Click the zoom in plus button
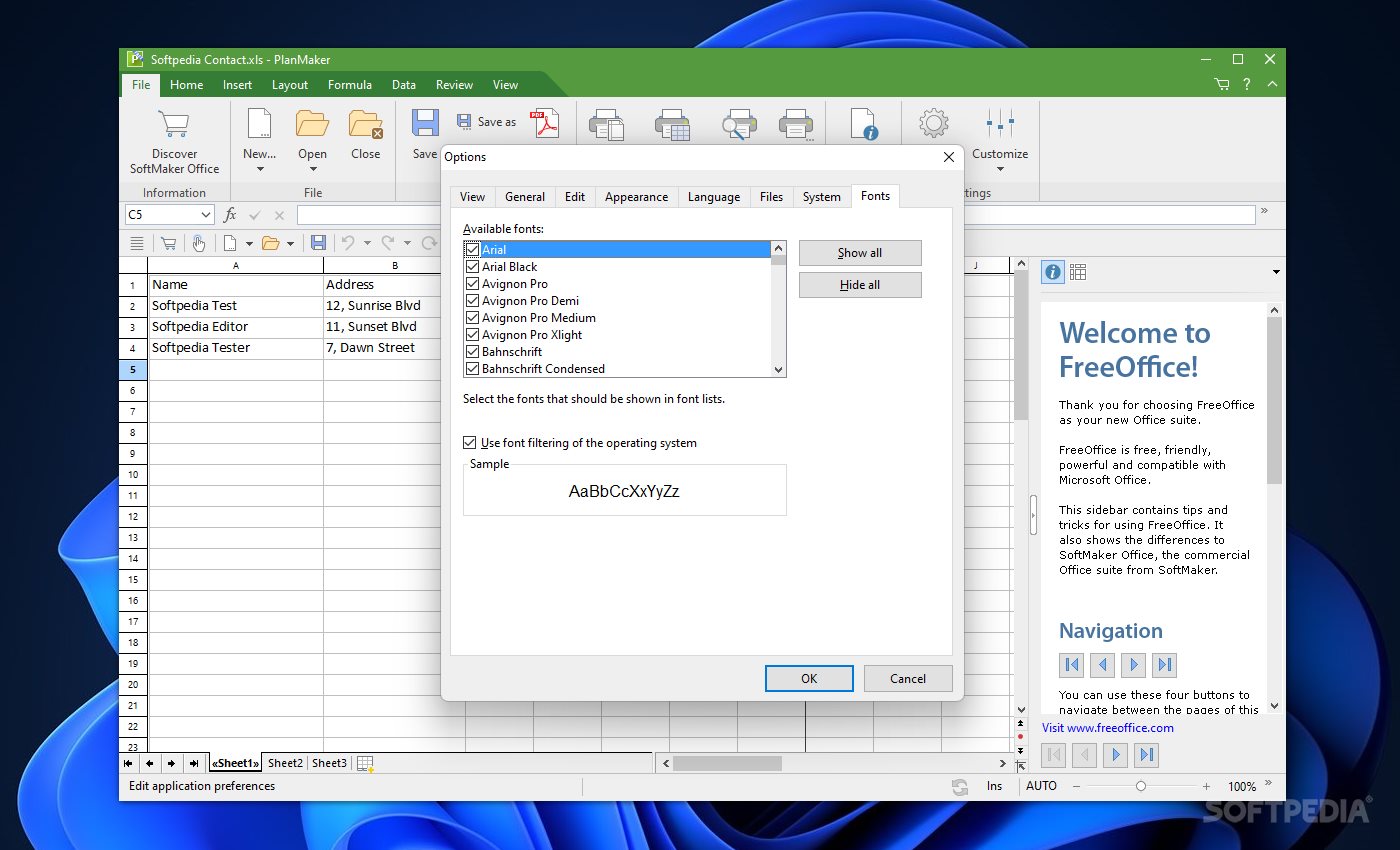The image size is (1400, 850). (x=1206, y=787)
